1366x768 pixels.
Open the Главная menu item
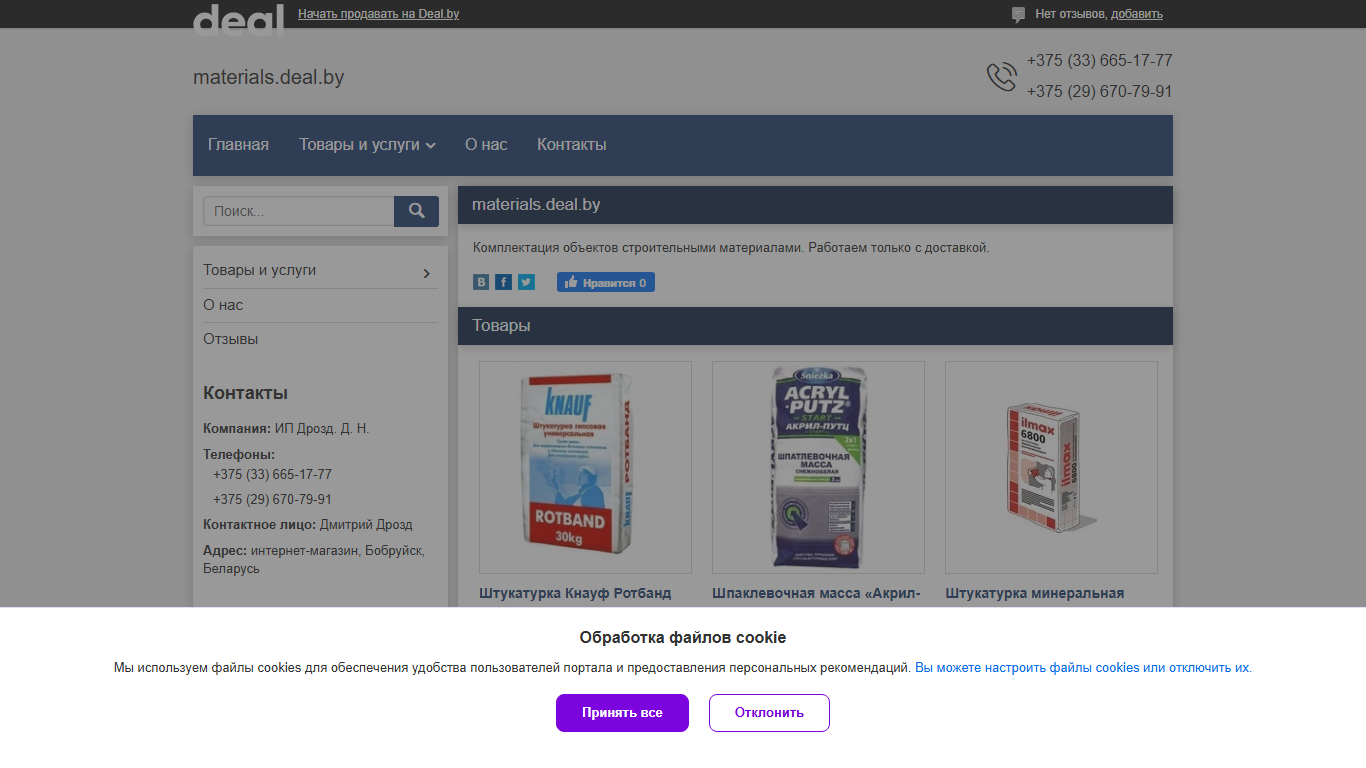click(x=238, y=145)
